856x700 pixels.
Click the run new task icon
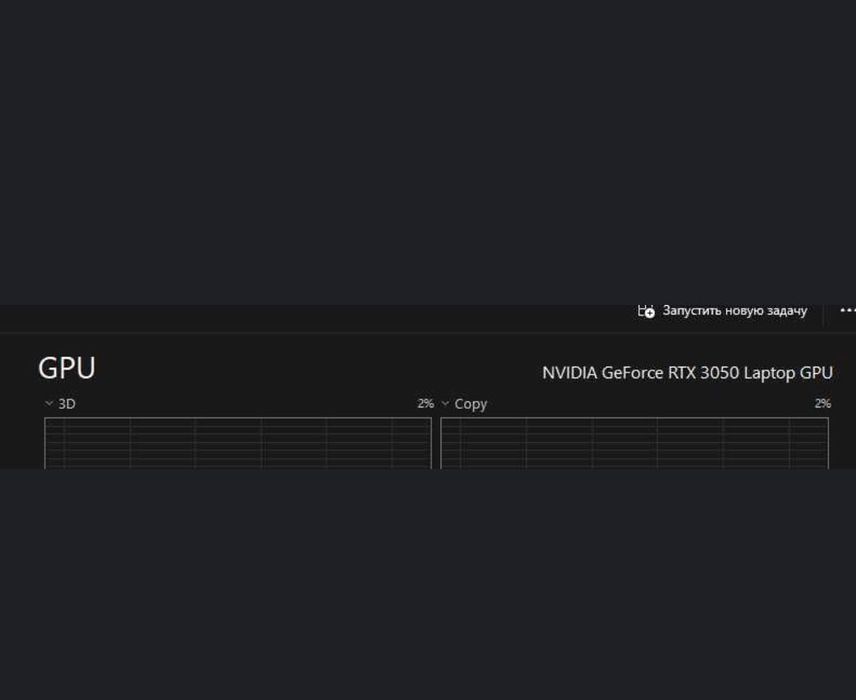tap(646, 311)
